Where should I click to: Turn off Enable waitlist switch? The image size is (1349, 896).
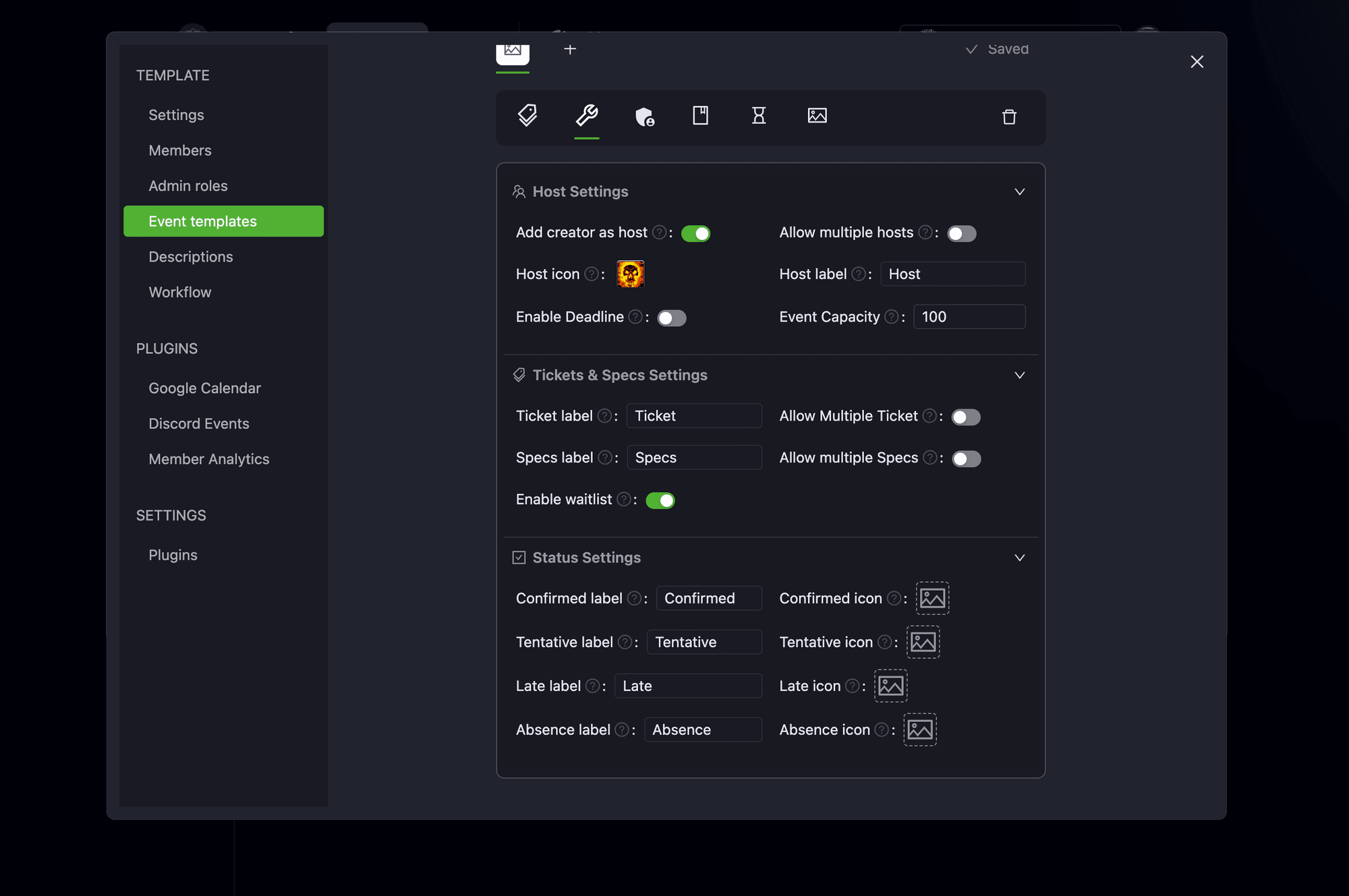click(x=660, y=500)
